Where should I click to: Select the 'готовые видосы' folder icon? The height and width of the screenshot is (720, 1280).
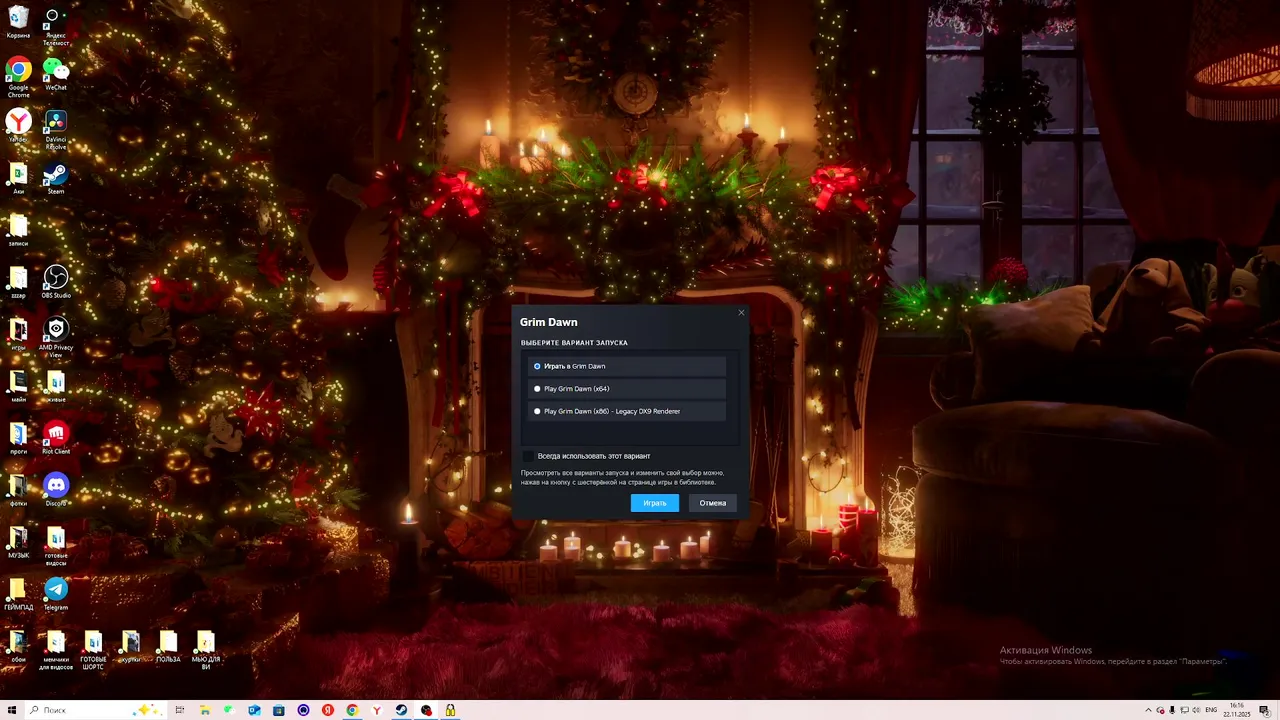pyautogui.click(x=56, y=546)
